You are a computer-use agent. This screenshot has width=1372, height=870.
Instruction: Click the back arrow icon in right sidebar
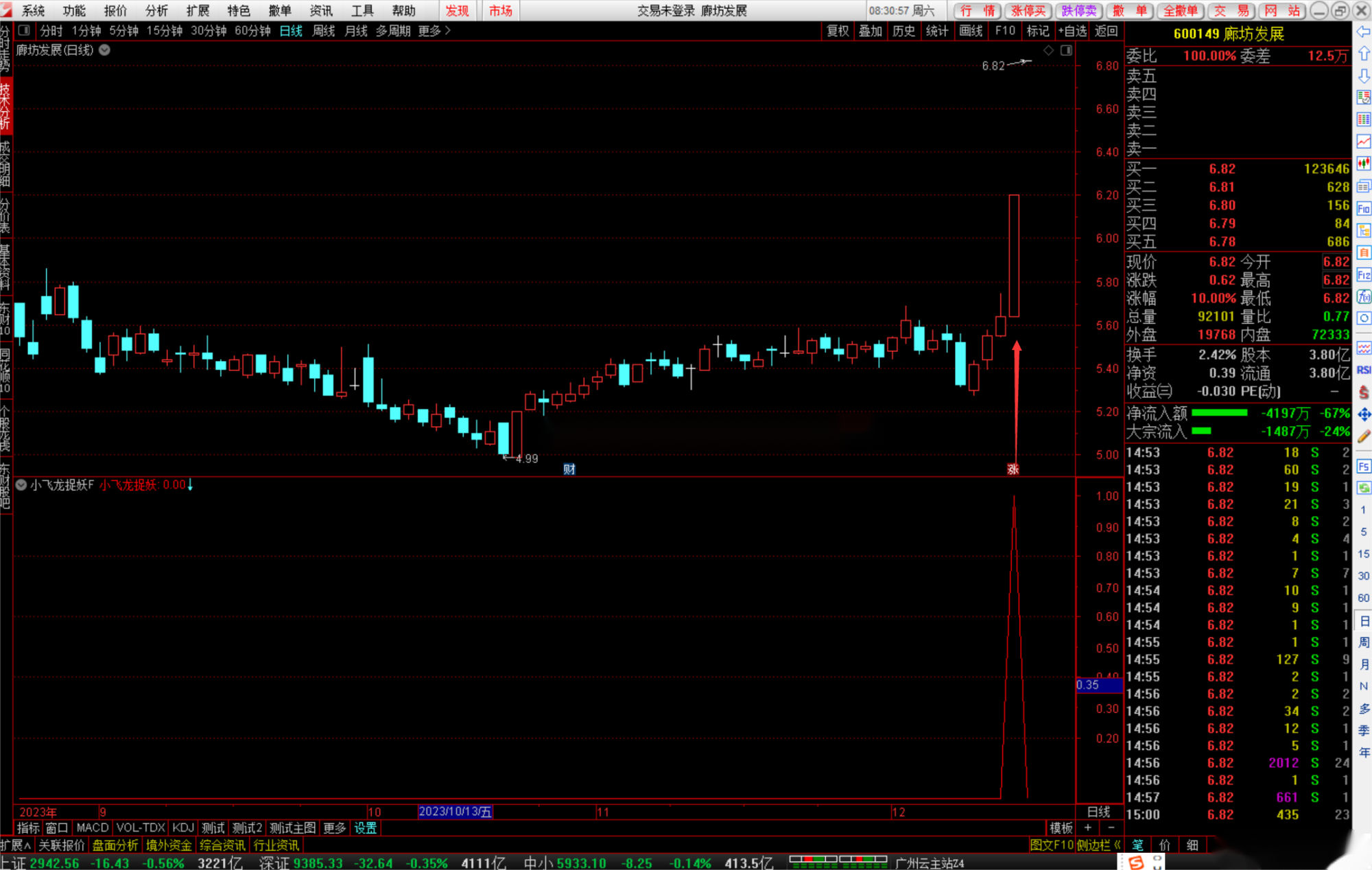tap(1363, 32)
